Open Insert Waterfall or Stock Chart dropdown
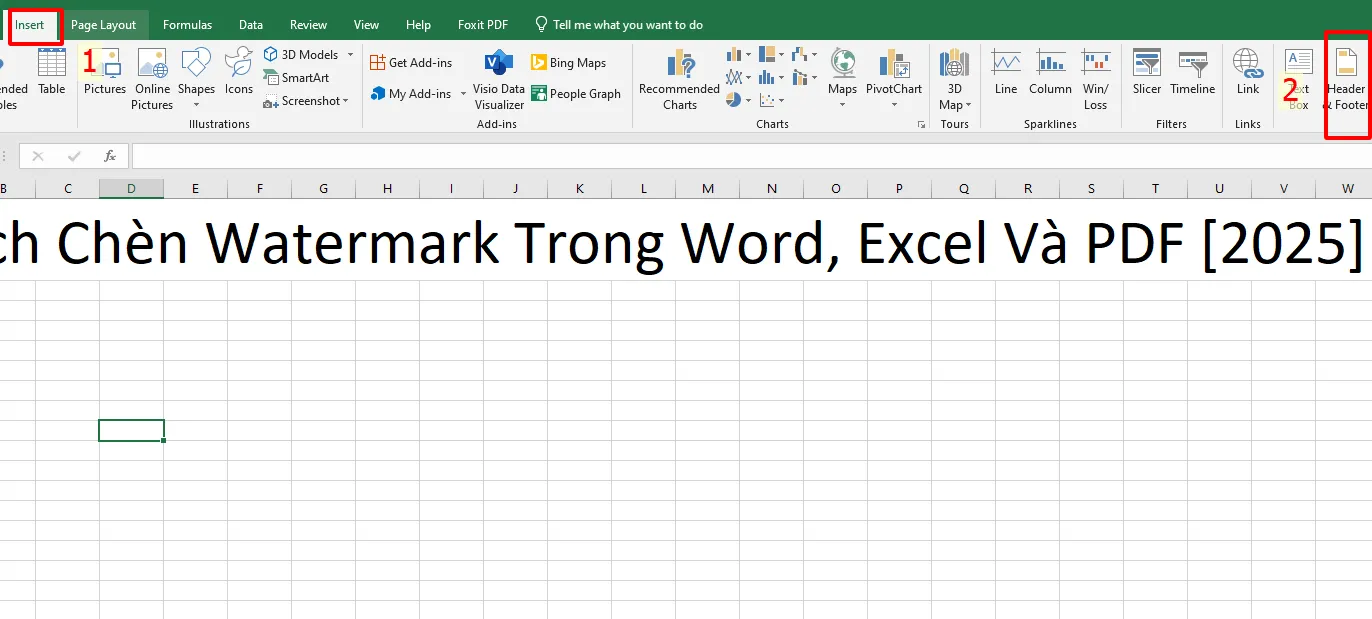This screenshot has width=1372, height=619. pos(805,54)
